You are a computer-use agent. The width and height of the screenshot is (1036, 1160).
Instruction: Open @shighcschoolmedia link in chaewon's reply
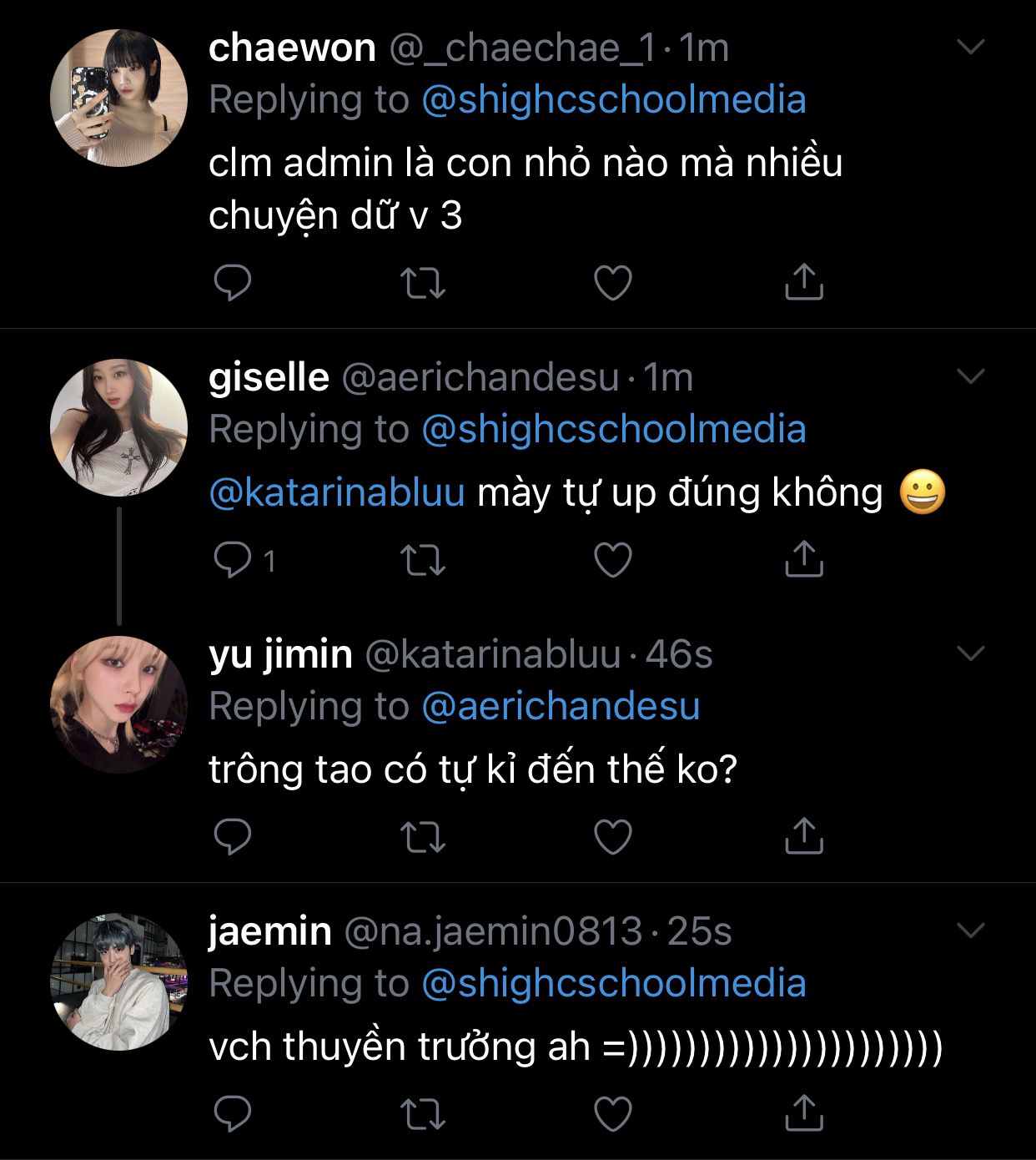tap(614, 100)
